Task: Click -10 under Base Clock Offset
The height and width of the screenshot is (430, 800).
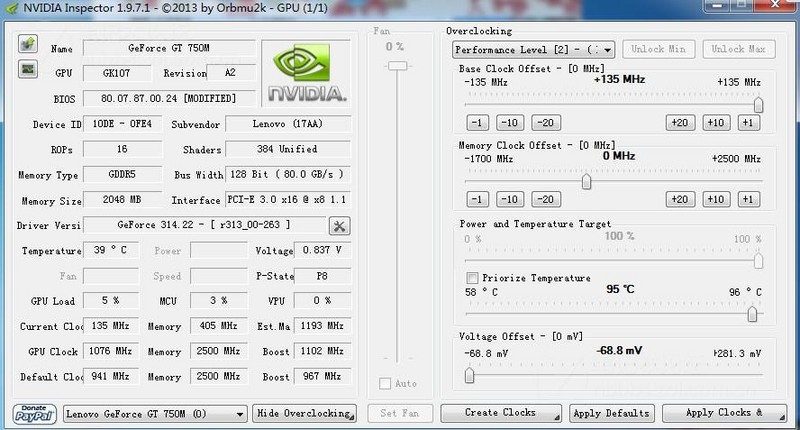Action: [x=510, y=123]
